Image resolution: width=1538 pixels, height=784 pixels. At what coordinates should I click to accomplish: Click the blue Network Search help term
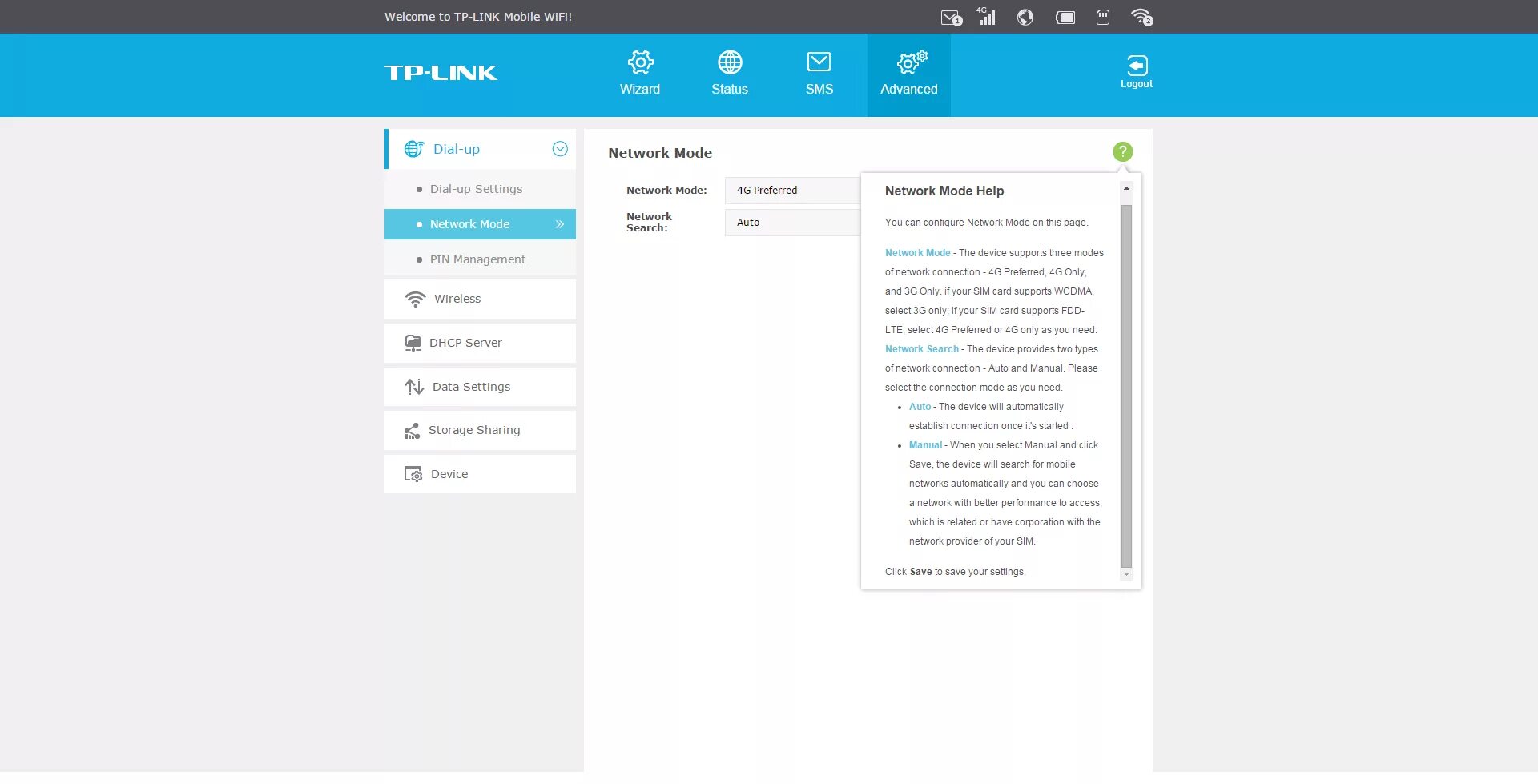click(922, 349)
